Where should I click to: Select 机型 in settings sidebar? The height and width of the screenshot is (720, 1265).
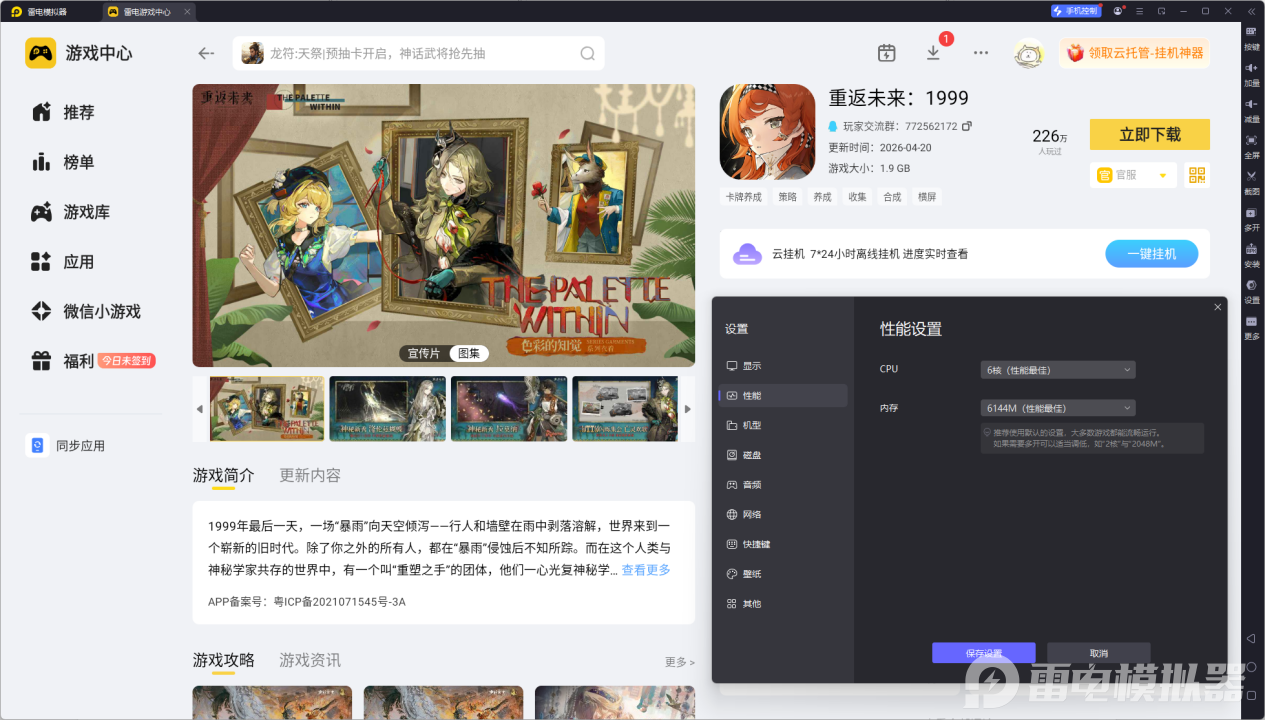783,425
